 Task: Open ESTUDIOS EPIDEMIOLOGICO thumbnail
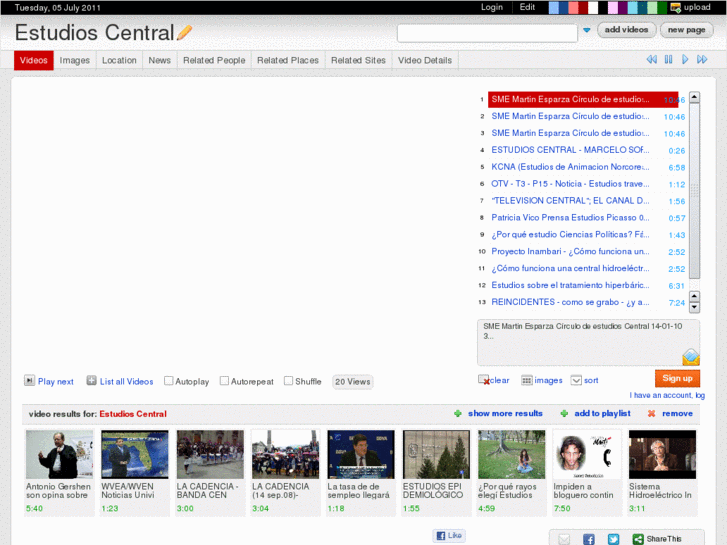(x=436, y=454)
